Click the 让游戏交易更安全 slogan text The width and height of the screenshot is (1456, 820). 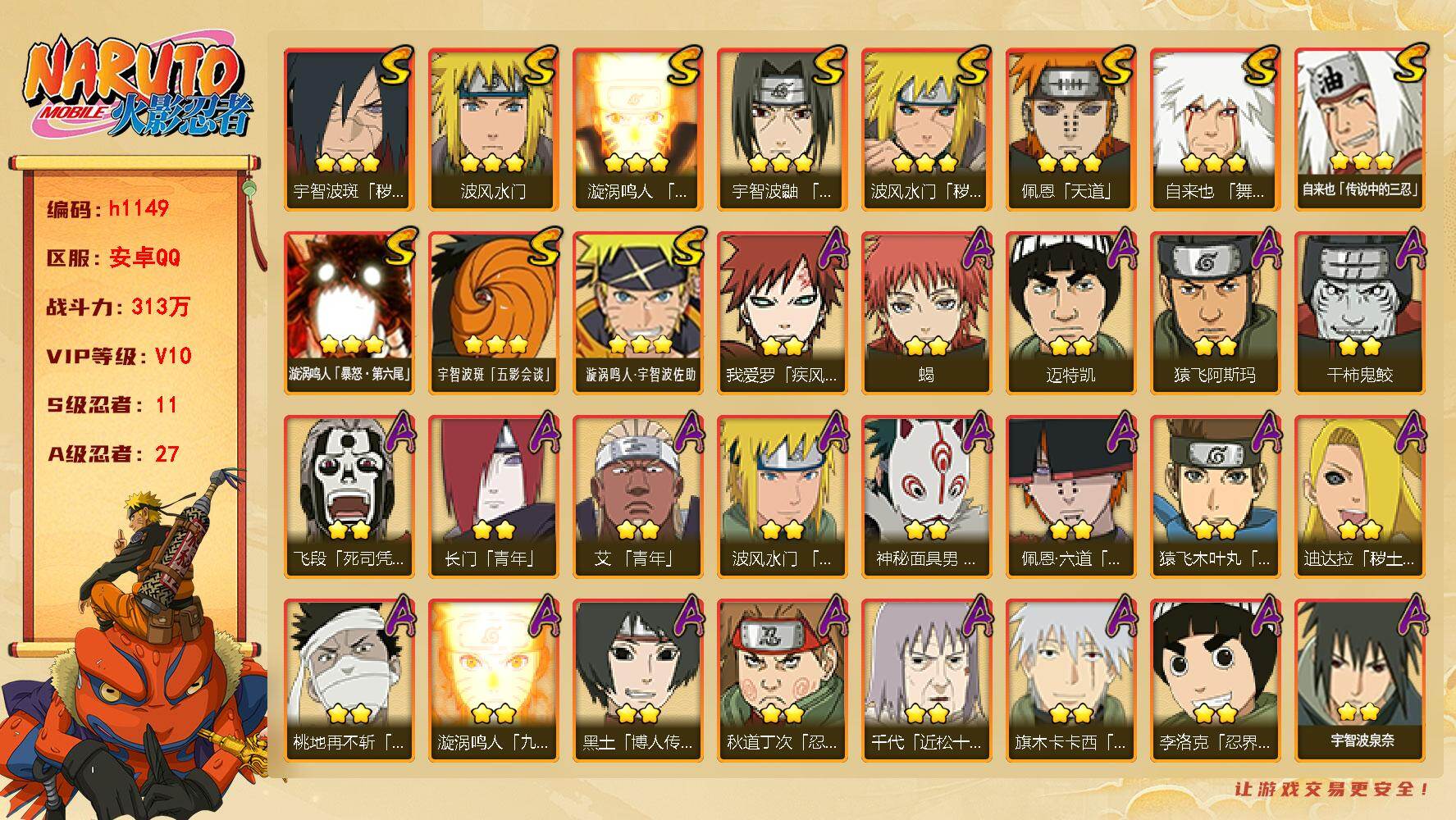click(1332, 789)
